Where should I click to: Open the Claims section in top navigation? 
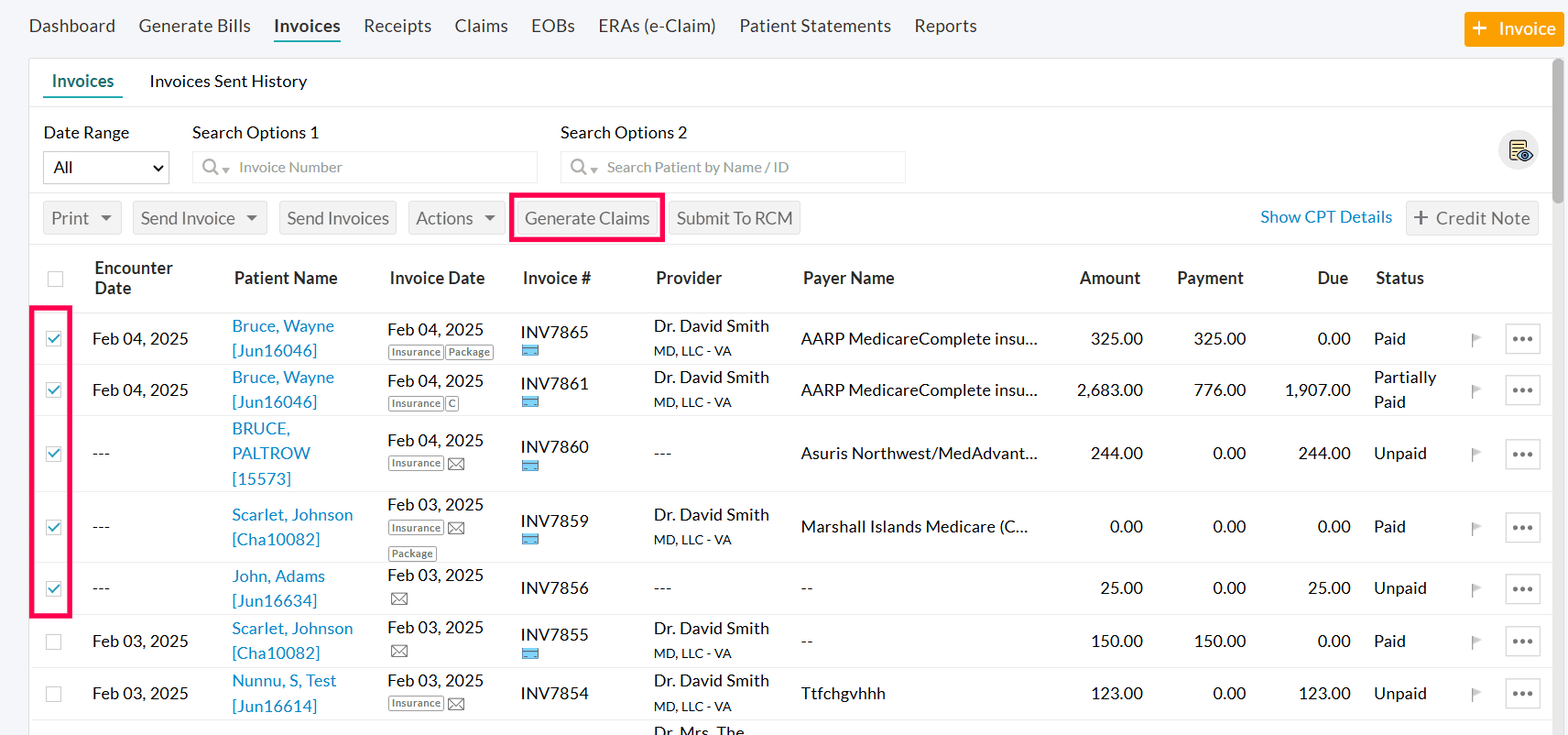pos(481,26)
